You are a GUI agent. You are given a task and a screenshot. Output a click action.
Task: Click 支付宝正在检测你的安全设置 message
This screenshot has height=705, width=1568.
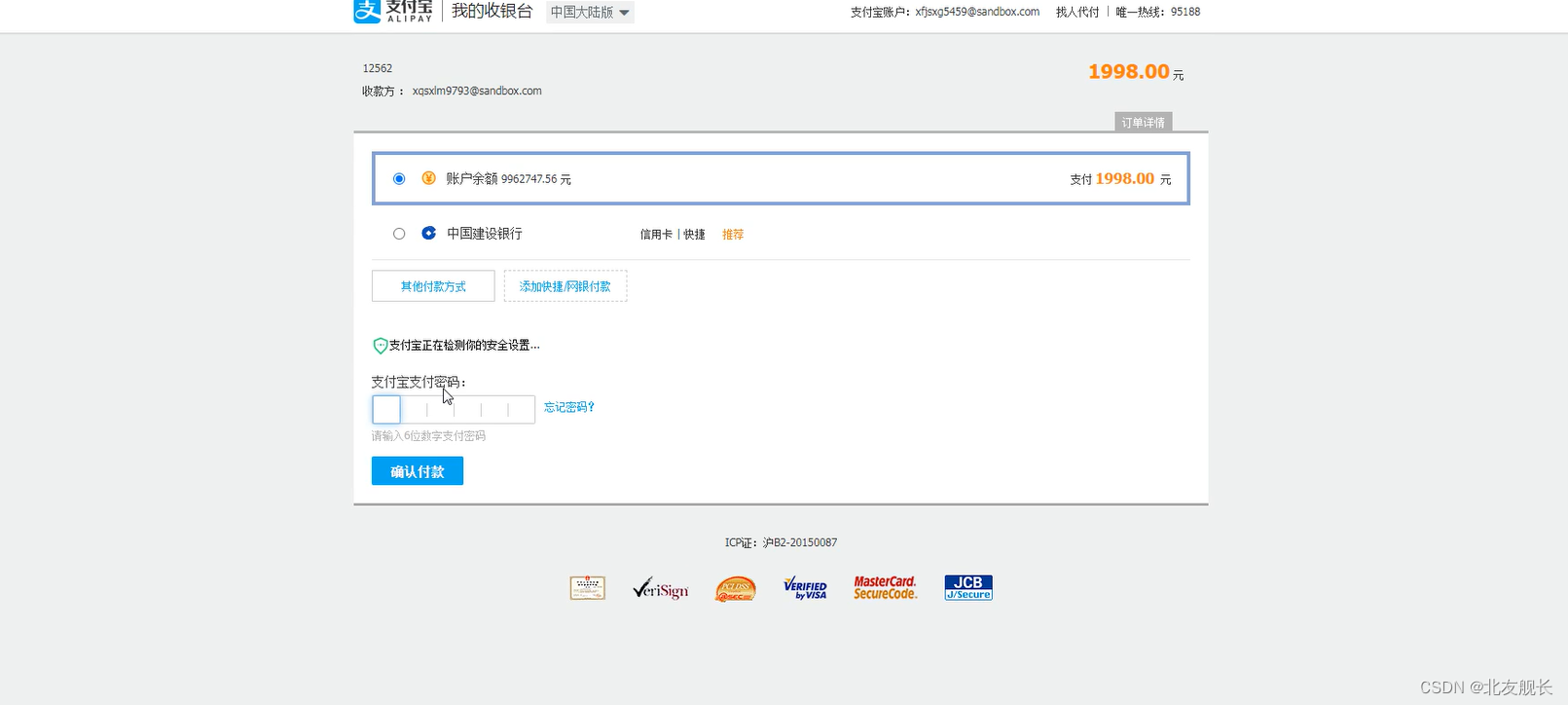(464, 346)
